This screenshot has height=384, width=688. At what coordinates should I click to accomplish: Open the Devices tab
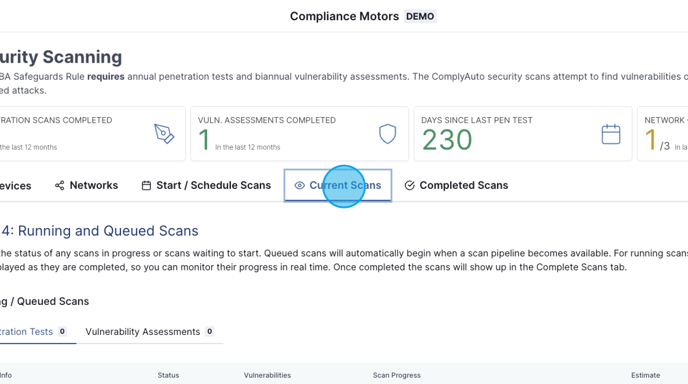15,186
